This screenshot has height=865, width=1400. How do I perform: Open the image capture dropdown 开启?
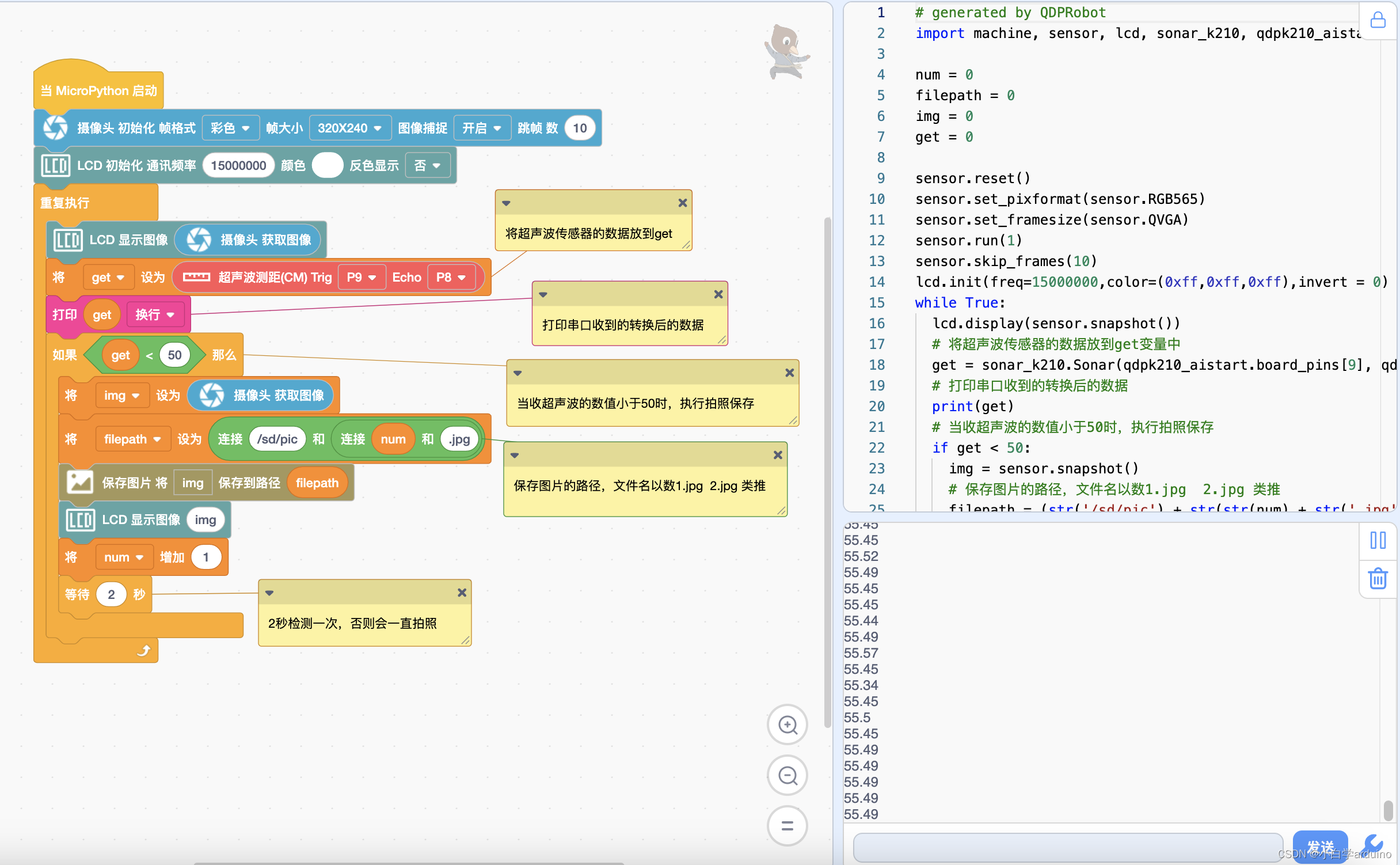click(482, 128)
